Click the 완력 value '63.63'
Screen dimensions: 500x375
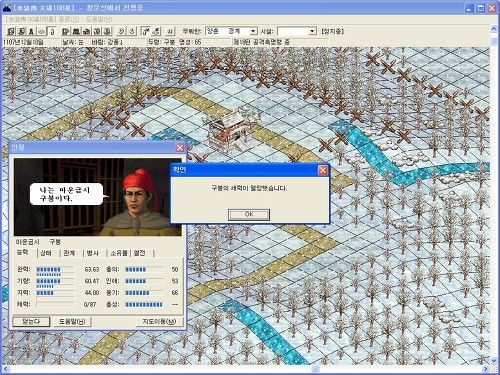pos(92,269)
